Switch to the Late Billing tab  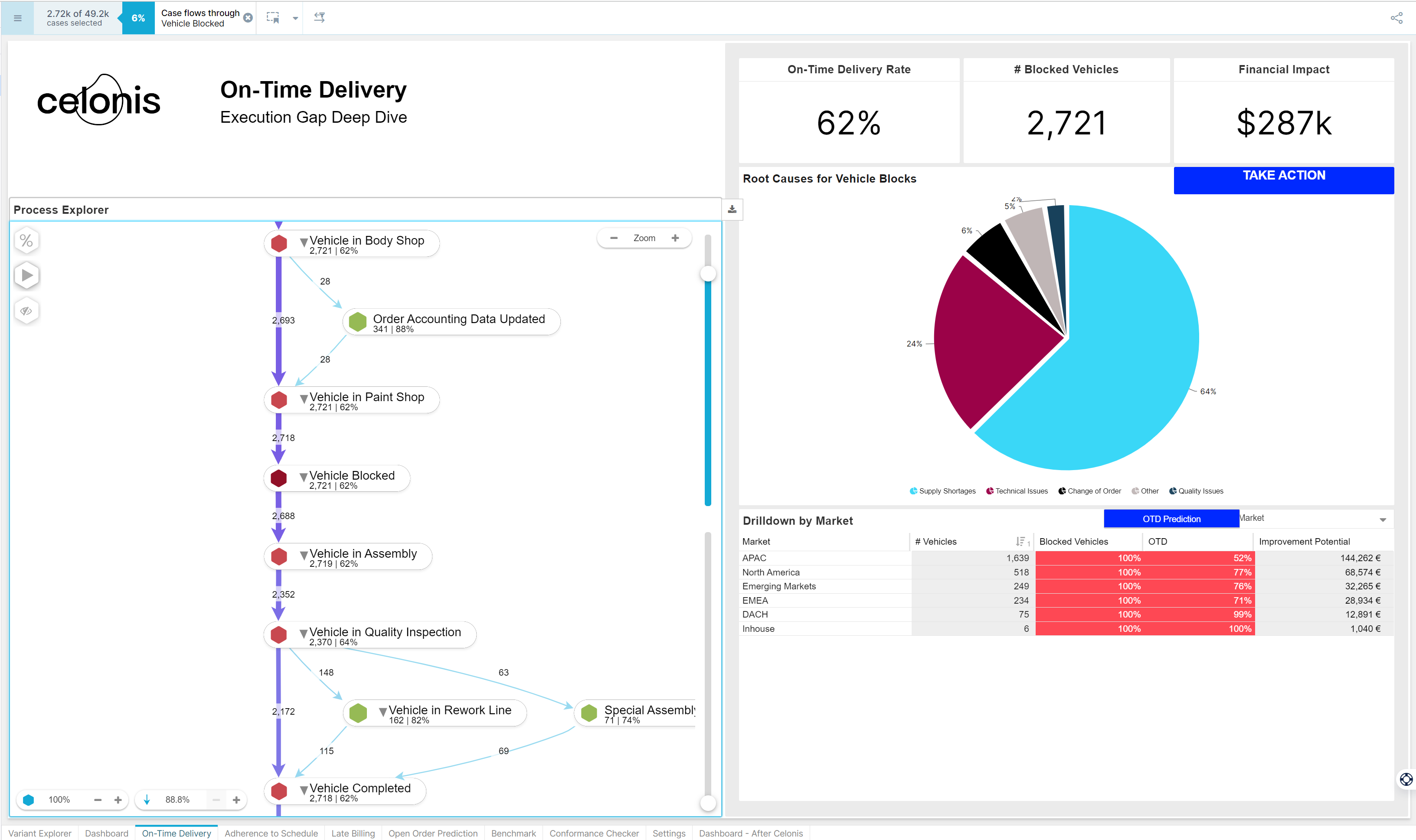point(353,833)
